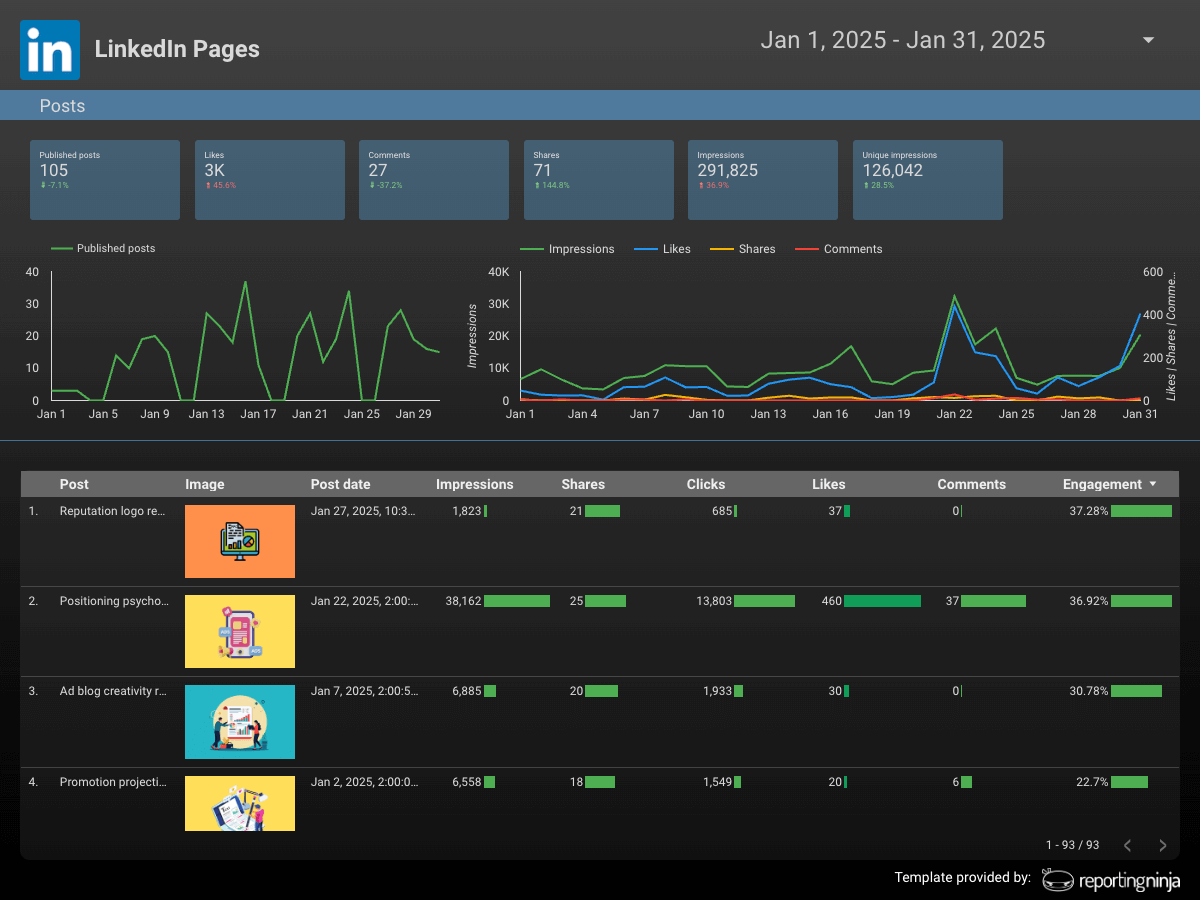The width and height of the screenshot is (1200, 900).
Task: Go to previous table page arrow
Action: tap(1127, 845)
